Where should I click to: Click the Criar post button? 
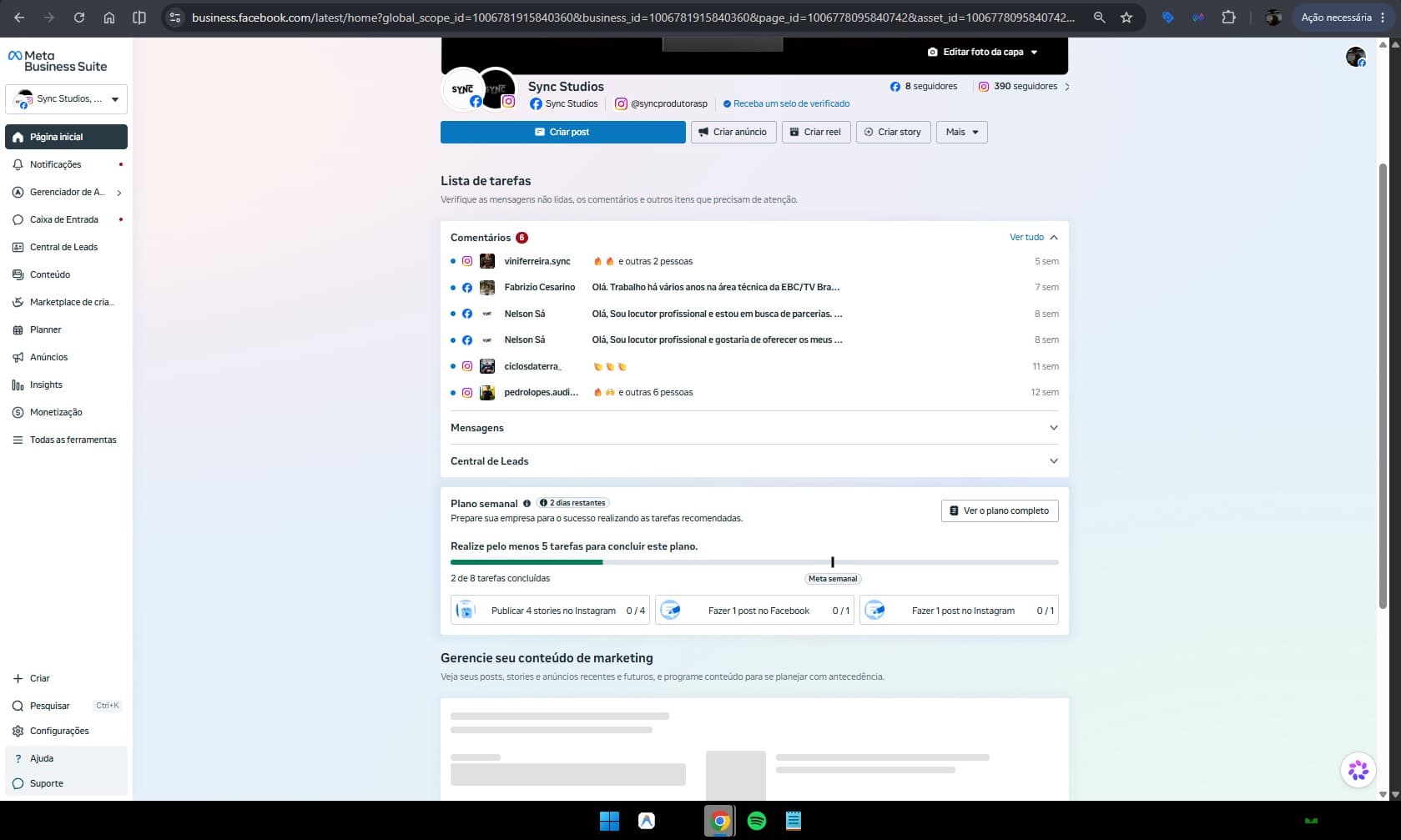click(x=562, y=132)
